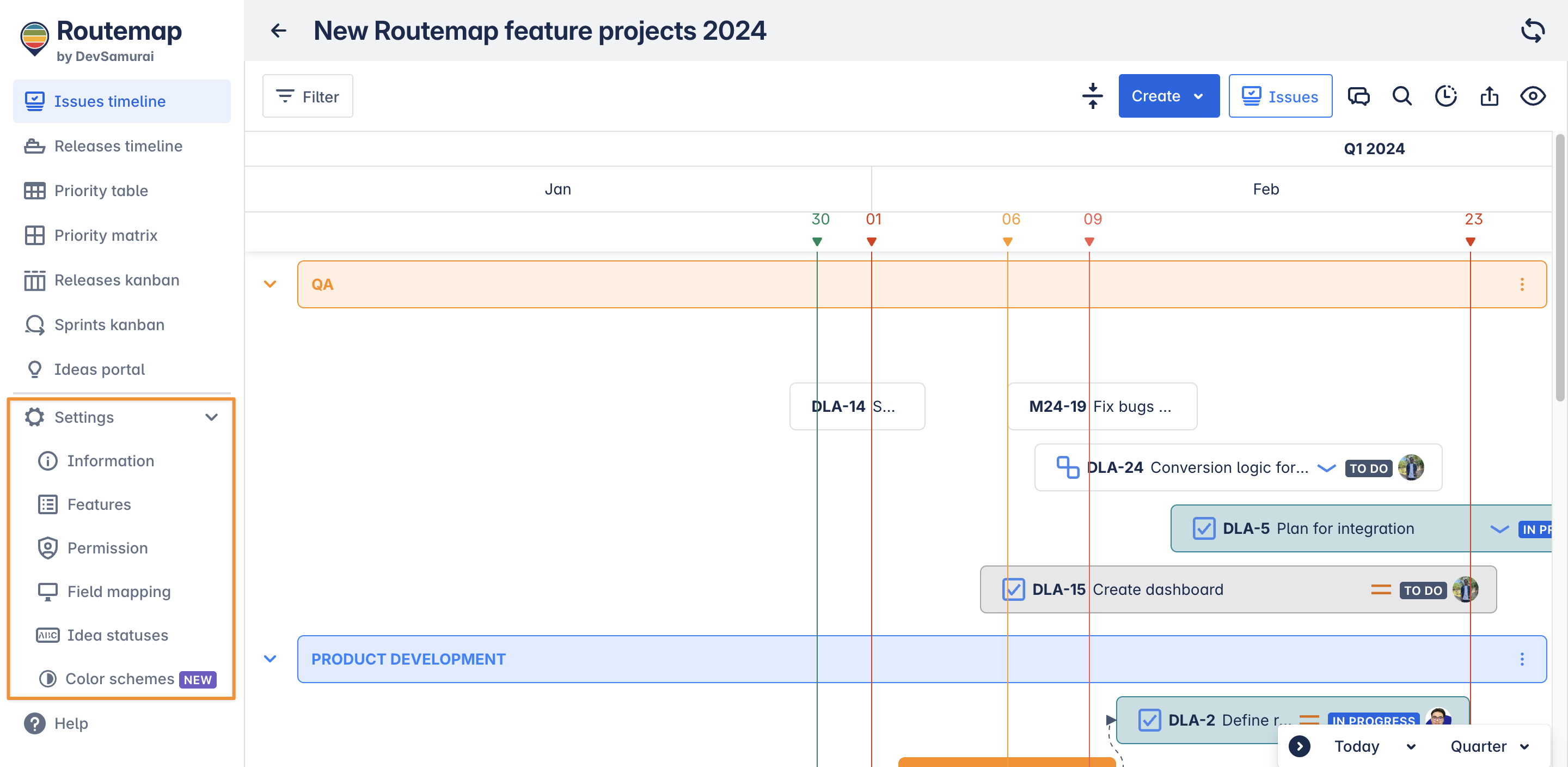Click the Issues button
The width and height of the screenshot is (1568, 767).
[1279, 96]
